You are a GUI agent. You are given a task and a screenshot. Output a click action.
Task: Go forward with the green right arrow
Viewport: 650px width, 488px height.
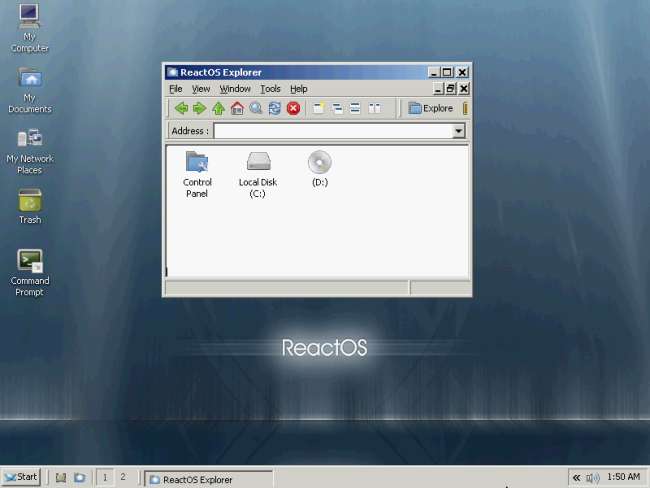(200, 109)
